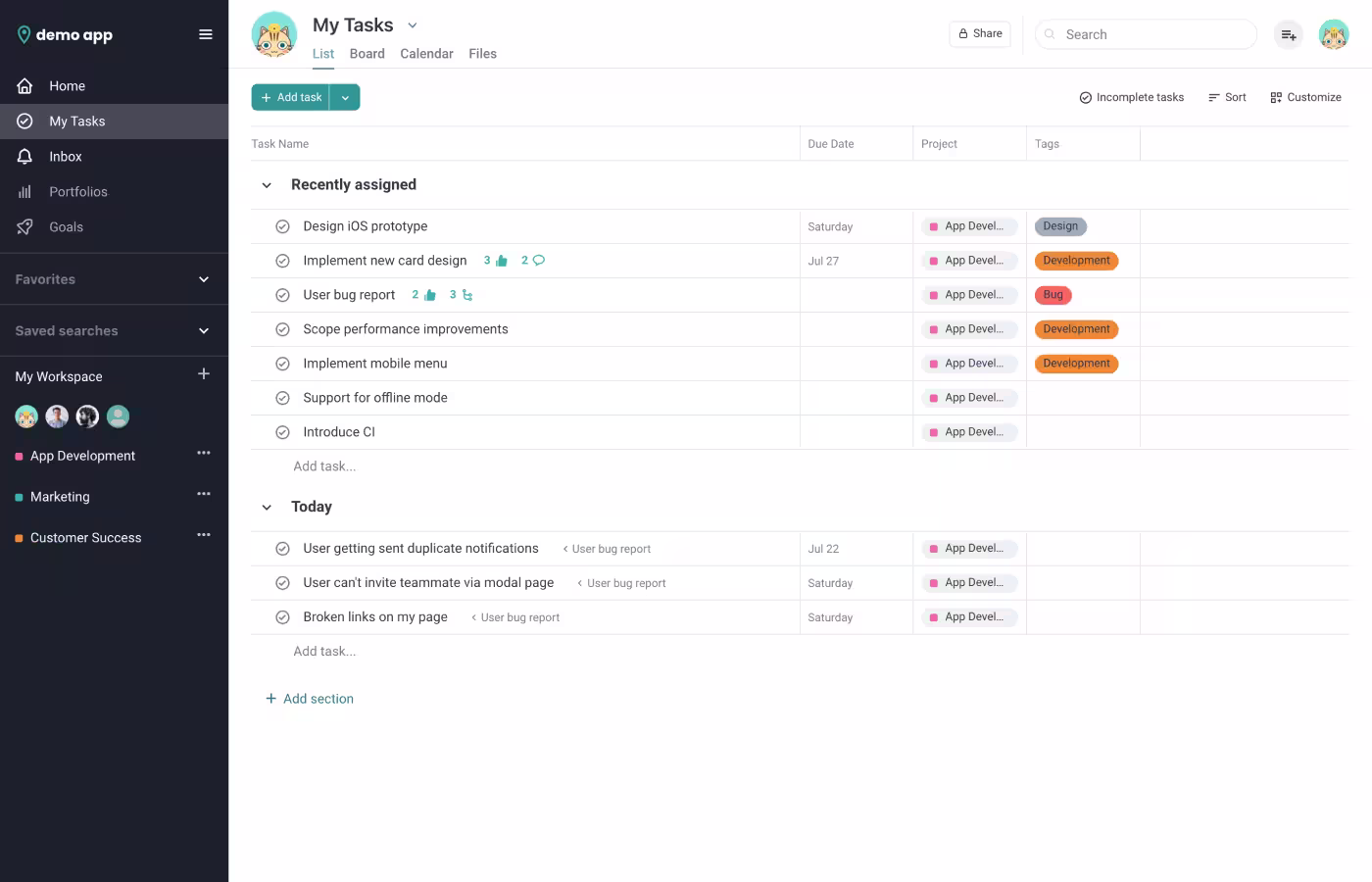
Task: Toggle the hamburger sidebar menu icon
Action: (x=206, y=34)
